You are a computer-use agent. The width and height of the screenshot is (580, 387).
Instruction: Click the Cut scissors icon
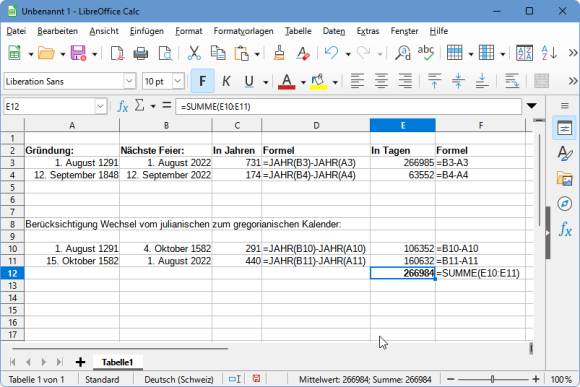[x=194, y=53]
